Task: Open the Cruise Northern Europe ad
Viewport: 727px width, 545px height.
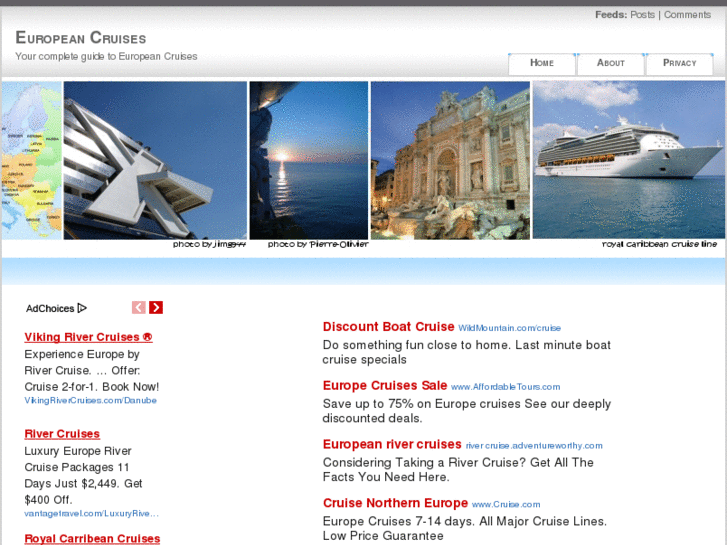Action: pyautogui.click(x=395, y=503)
